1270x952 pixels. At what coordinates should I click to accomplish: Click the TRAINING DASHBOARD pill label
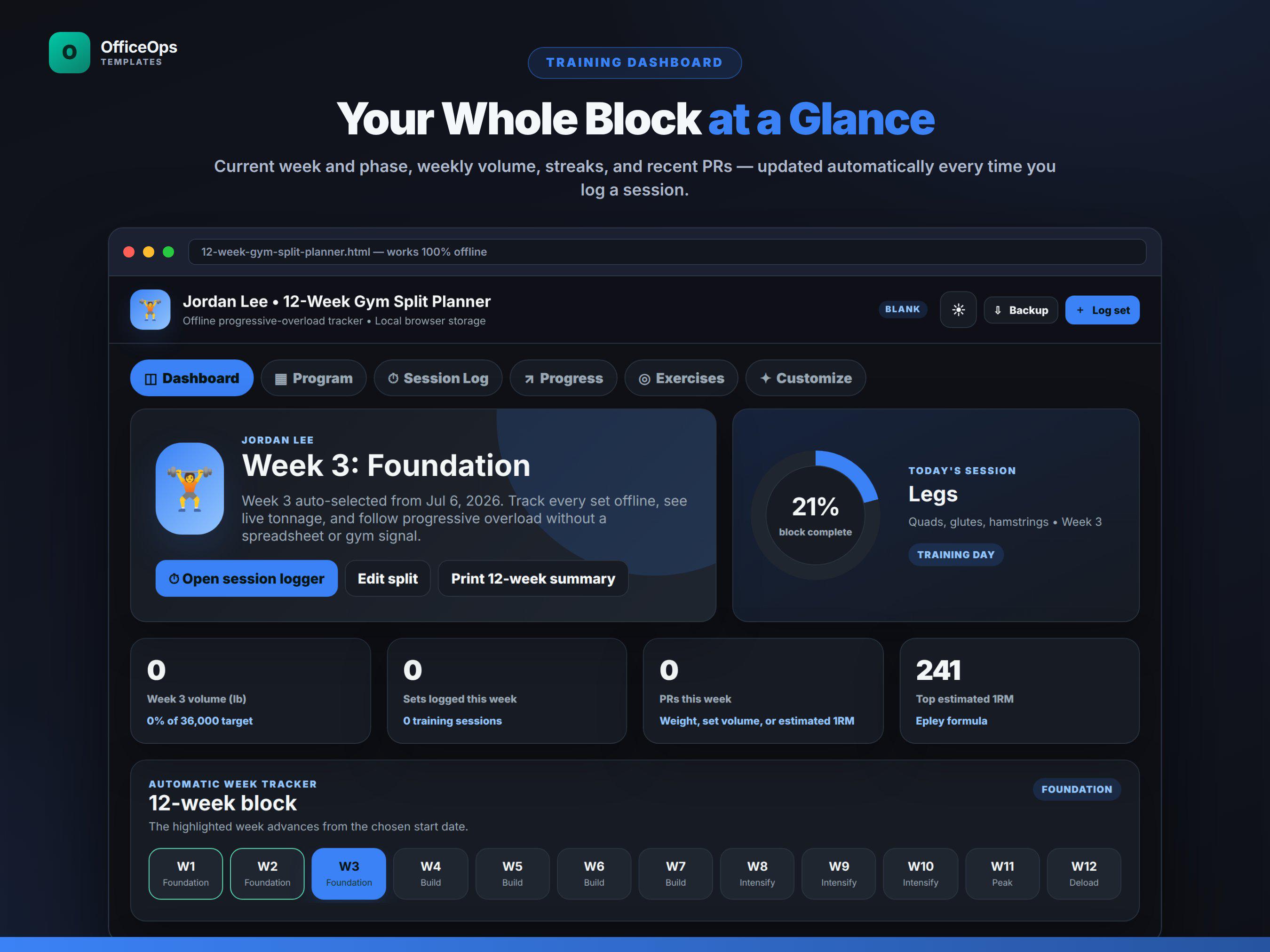(x=635, y=63)
